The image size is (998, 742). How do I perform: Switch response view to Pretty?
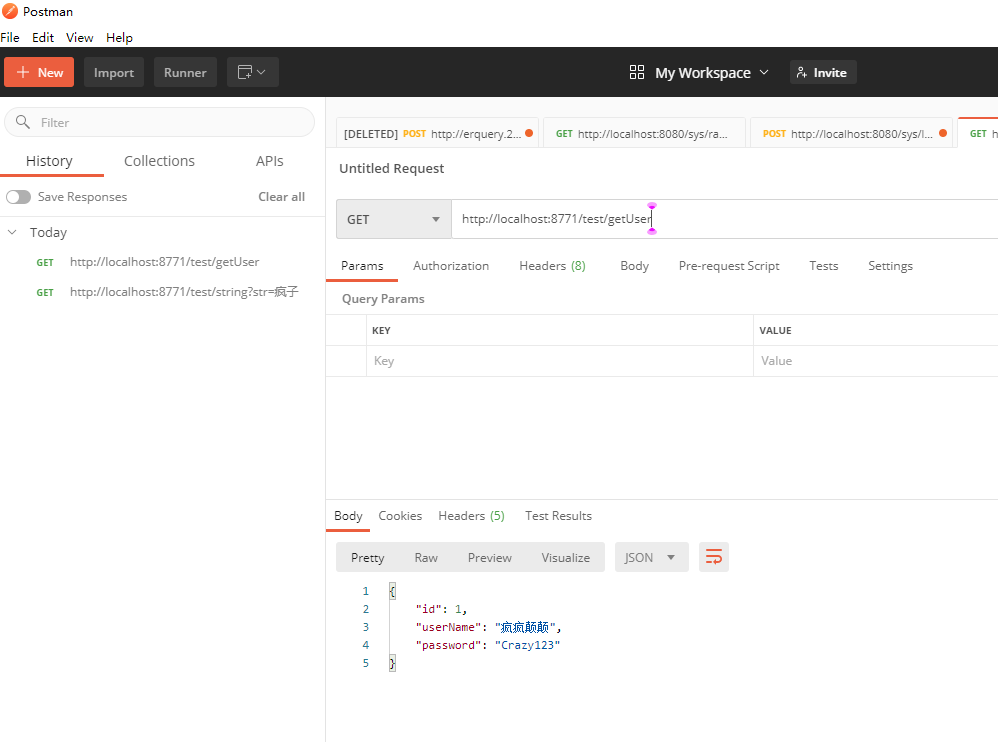(x=367, y=557)
